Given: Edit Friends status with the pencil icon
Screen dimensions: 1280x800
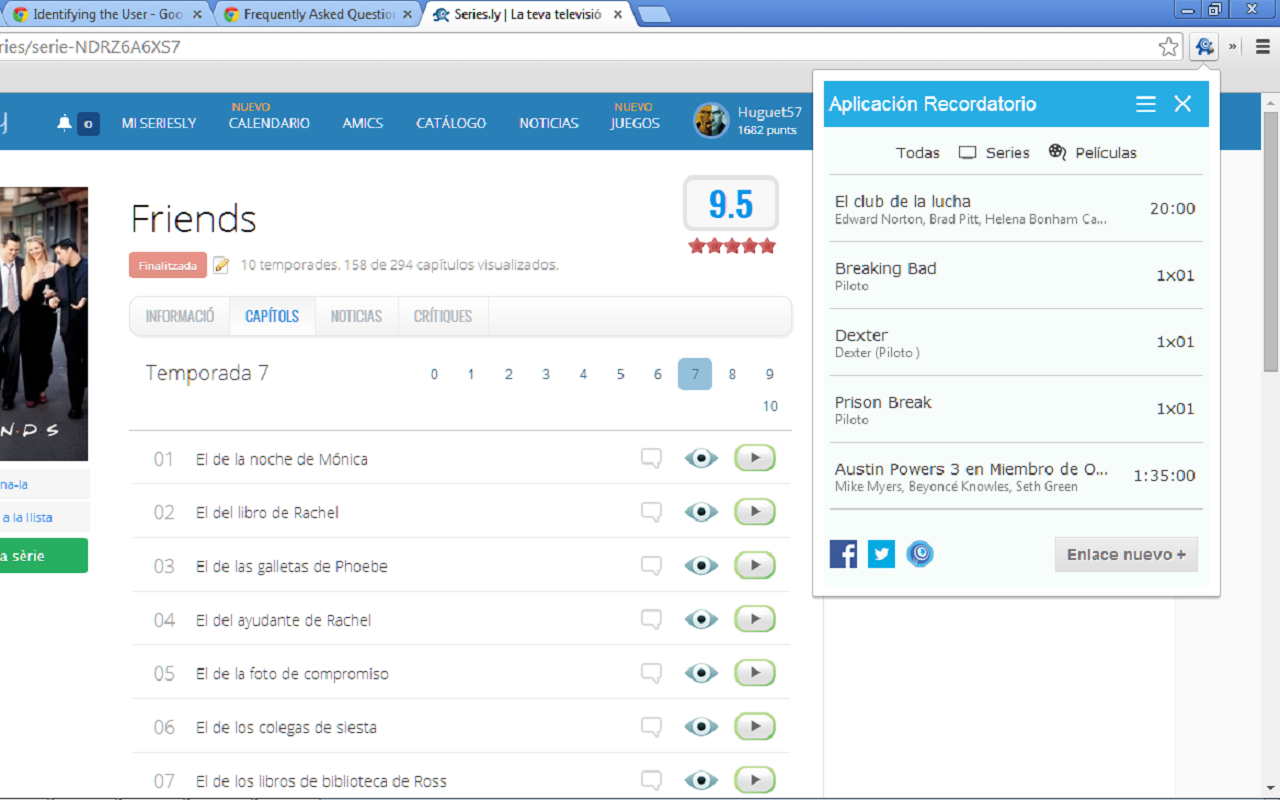Looking at the screenshot, I should (221, 265).
